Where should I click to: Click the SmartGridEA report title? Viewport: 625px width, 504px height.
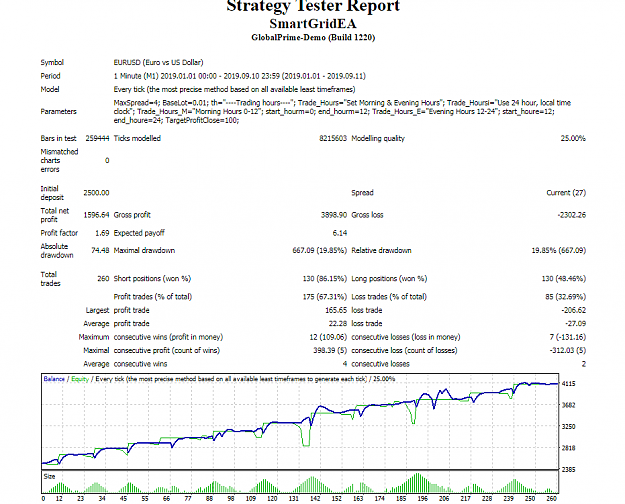(x=313, y=24)
